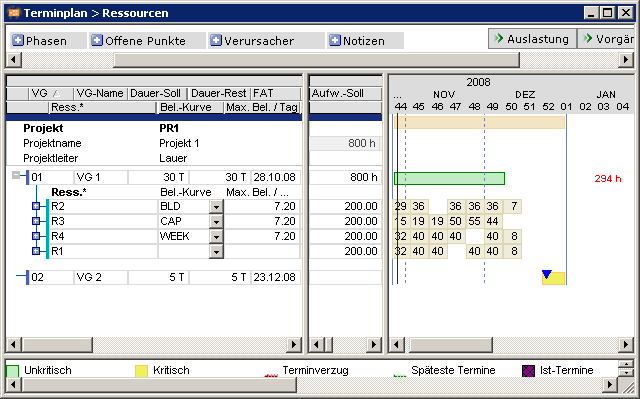Click the Unkritisch green legend swatch
Viewport: 640px width, 399px height.
(x=13, y=371)
